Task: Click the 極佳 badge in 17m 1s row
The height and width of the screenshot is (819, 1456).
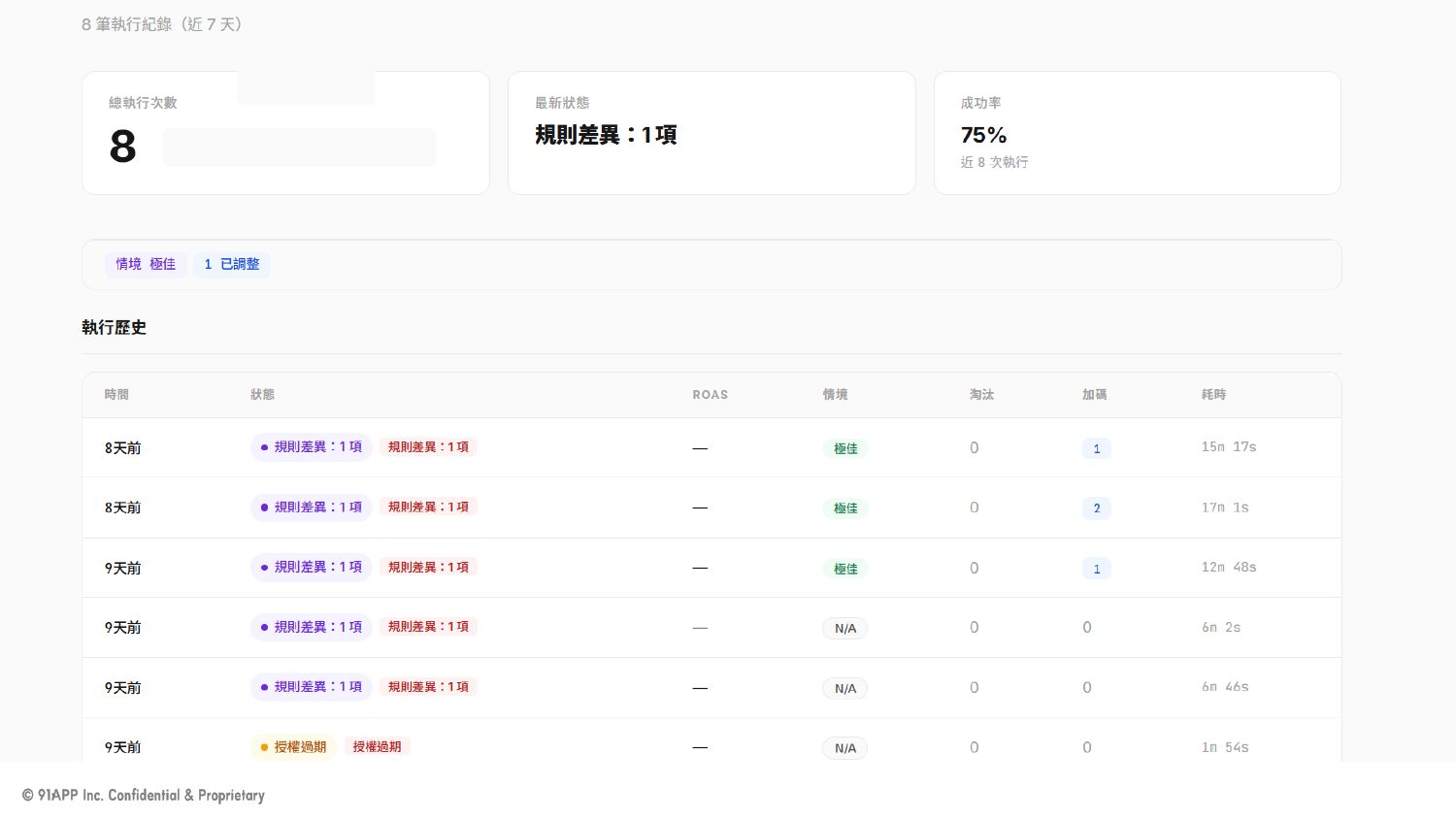Action: (x=845, y=508)
